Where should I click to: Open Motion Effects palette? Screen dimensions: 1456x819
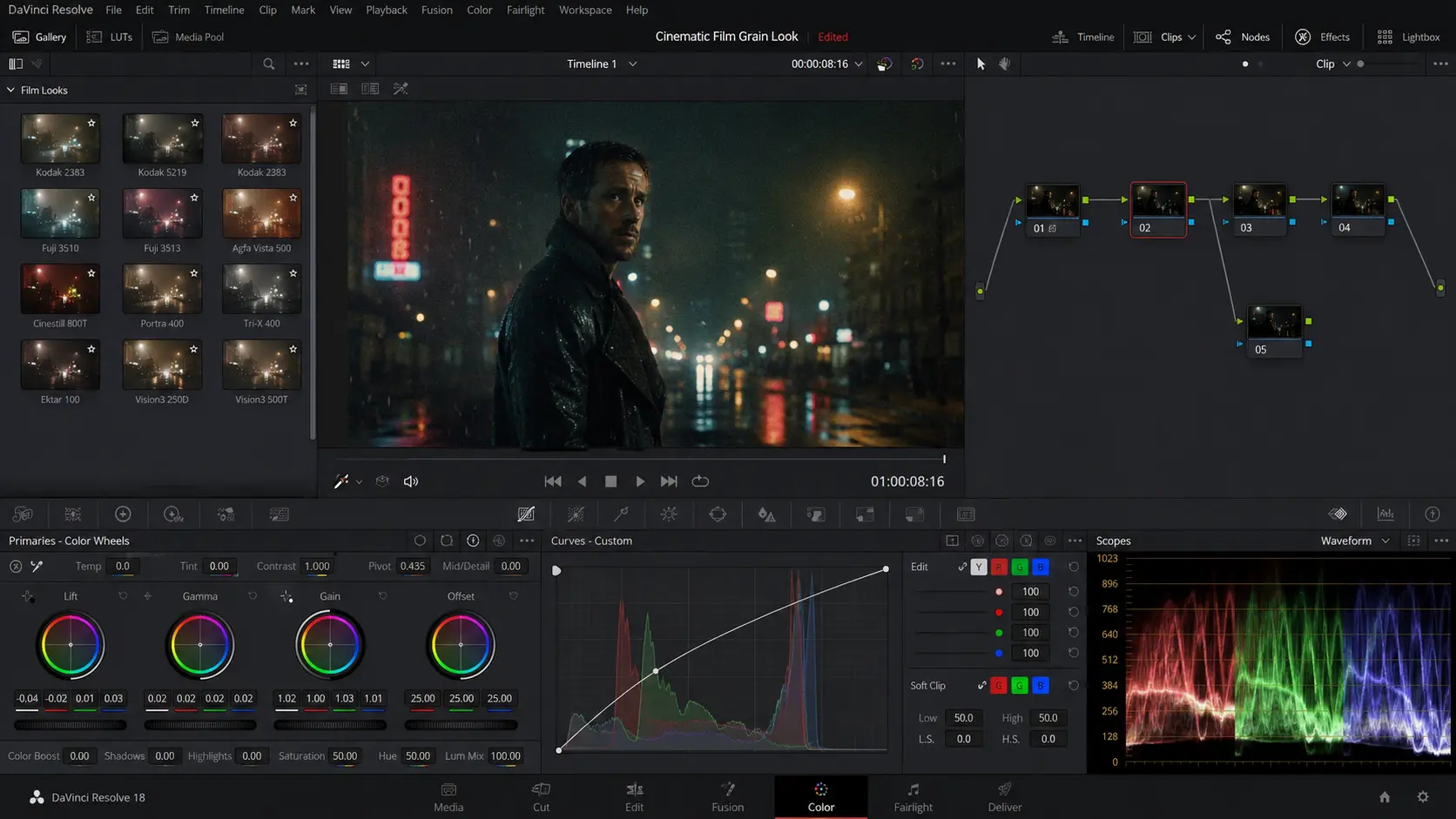pos(279,514)
